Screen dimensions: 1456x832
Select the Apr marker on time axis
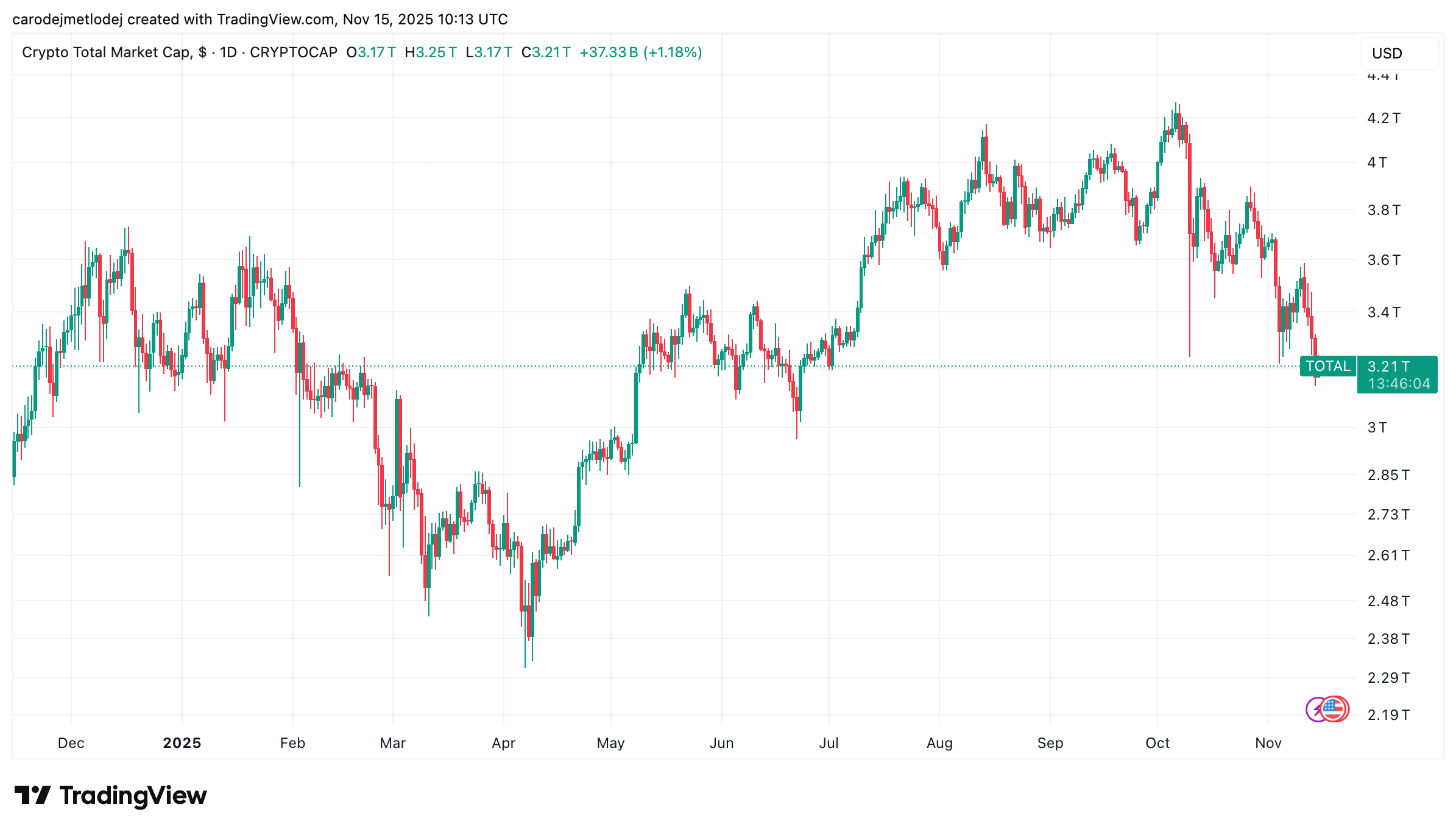click(x=504, y=743)
